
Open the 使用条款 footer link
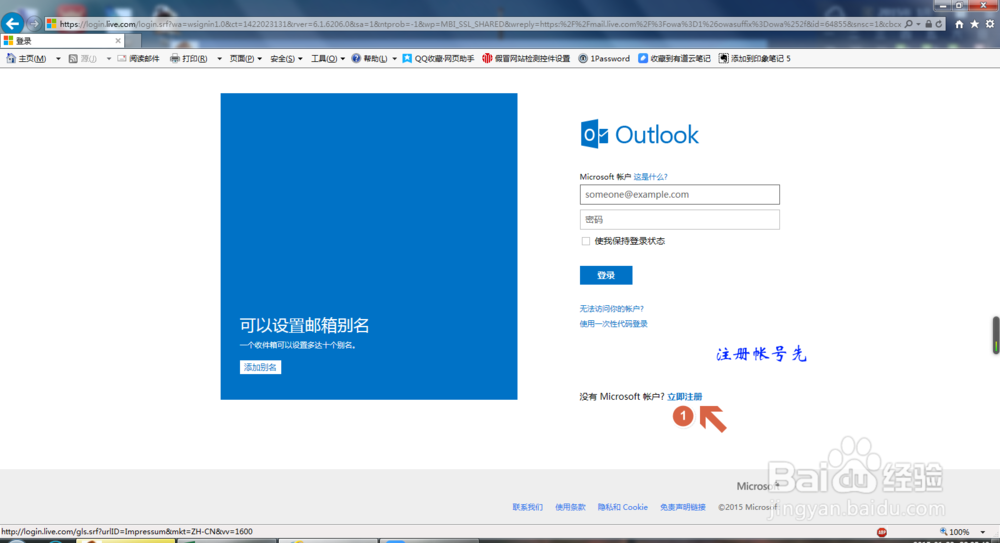click(x=570, y=507)
